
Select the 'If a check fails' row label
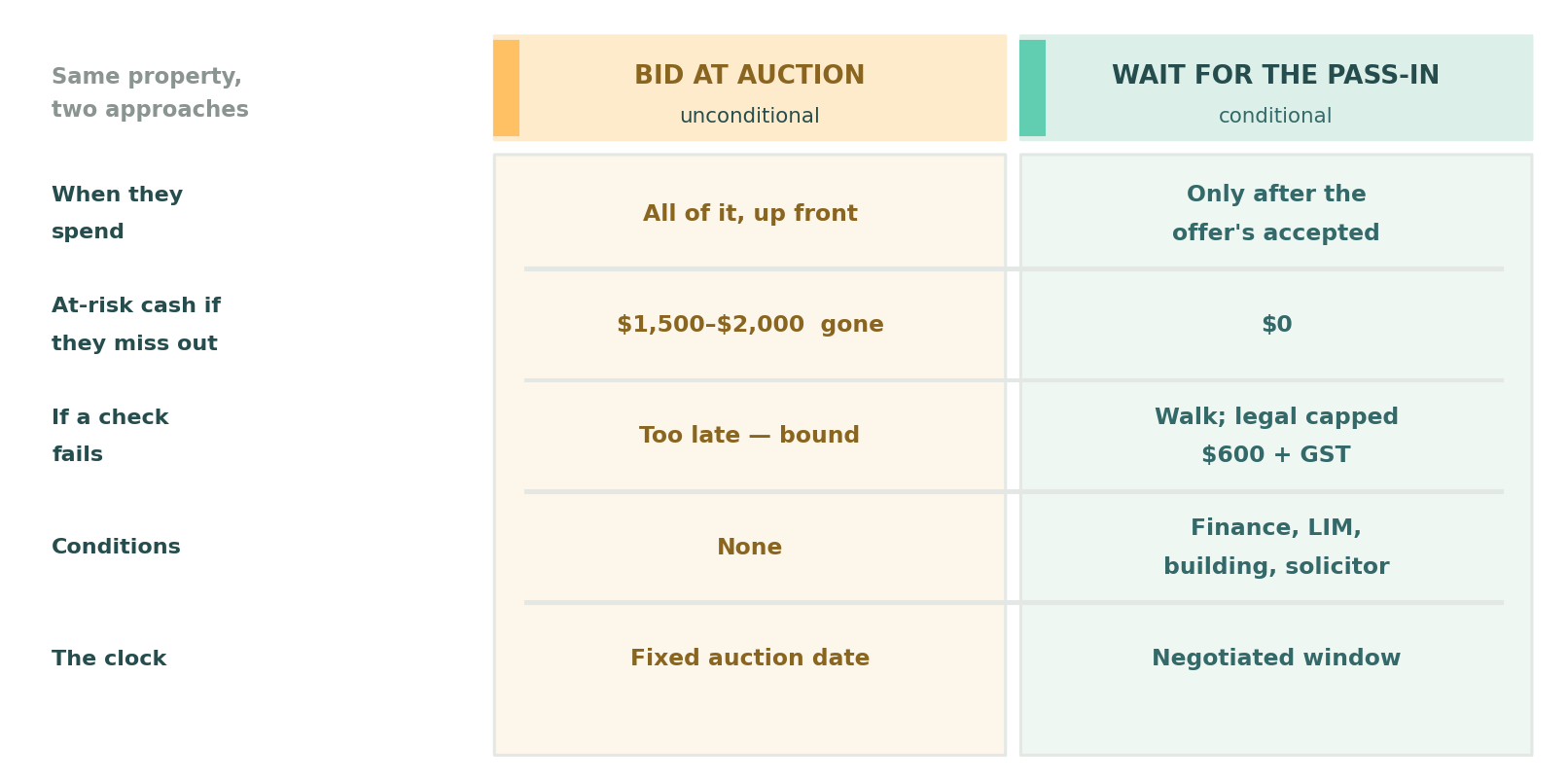pyautogui.click(x=110, y=436)
